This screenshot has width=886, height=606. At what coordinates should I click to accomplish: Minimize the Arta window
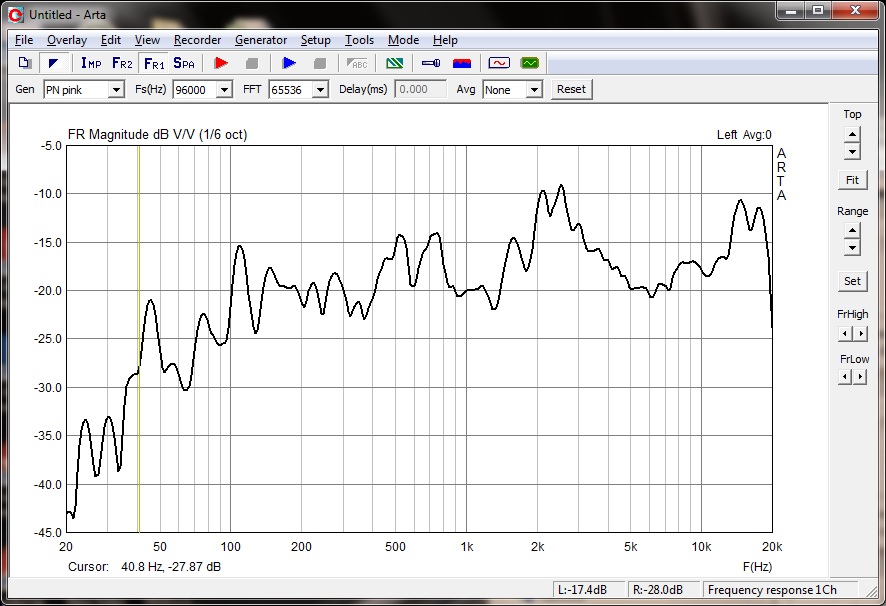(791, 11)
